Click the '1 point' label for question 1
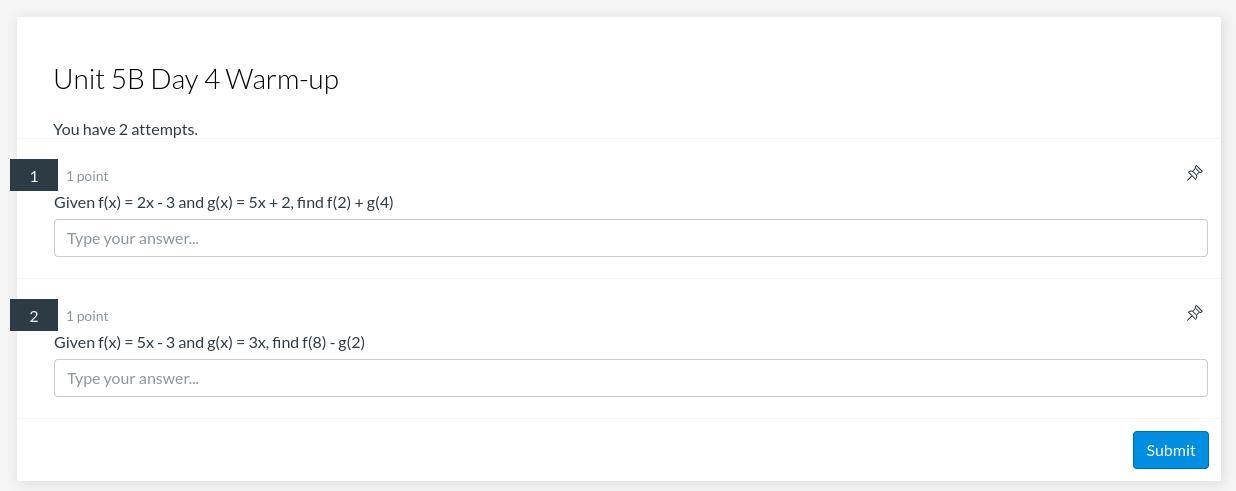The height and width of the screenshot is (491, 1236). (x=87, y=176)
